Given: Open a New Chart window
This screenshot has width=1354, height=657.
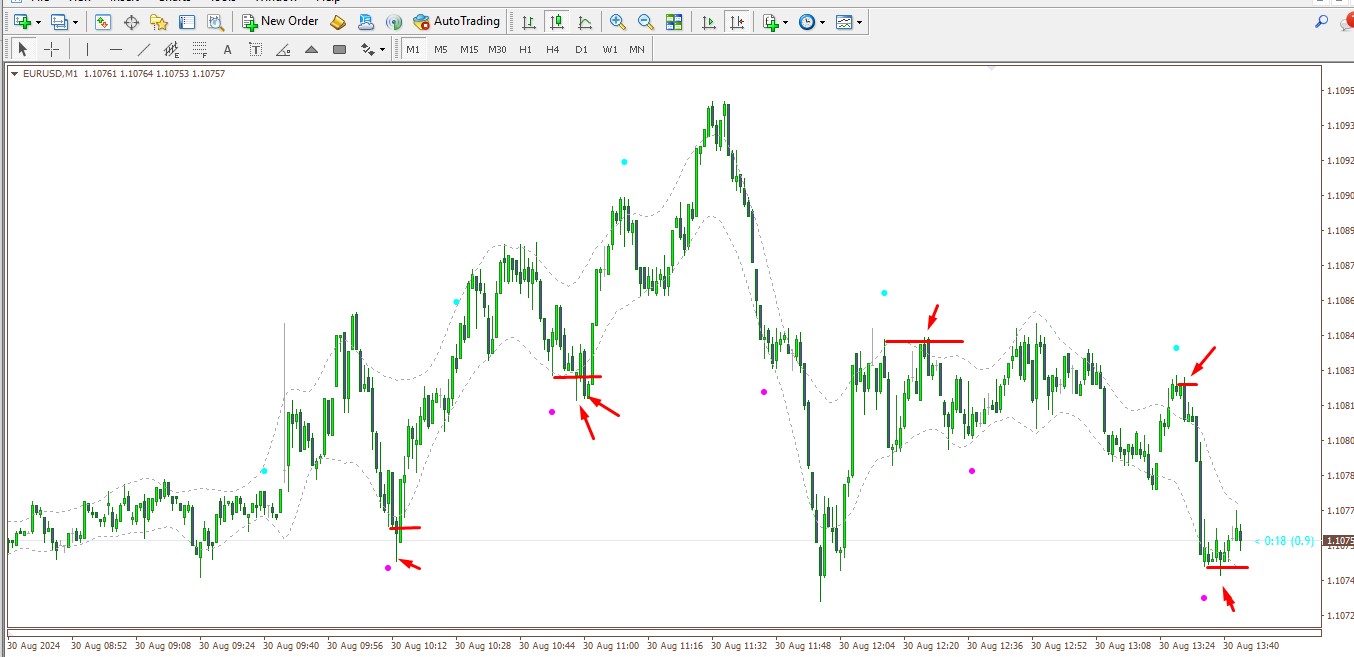Looking at the screenshot, I should (x=21, y=21).
